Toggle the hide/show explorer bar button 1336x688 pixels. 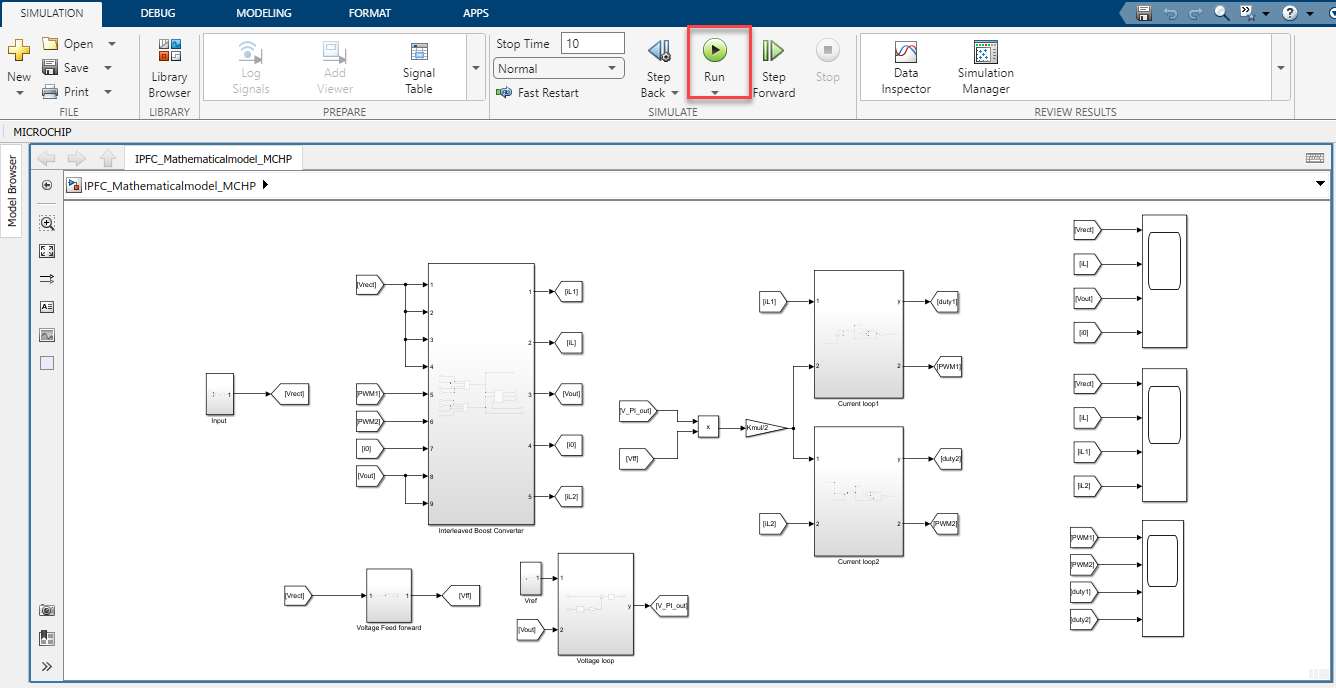coord(47,186)
